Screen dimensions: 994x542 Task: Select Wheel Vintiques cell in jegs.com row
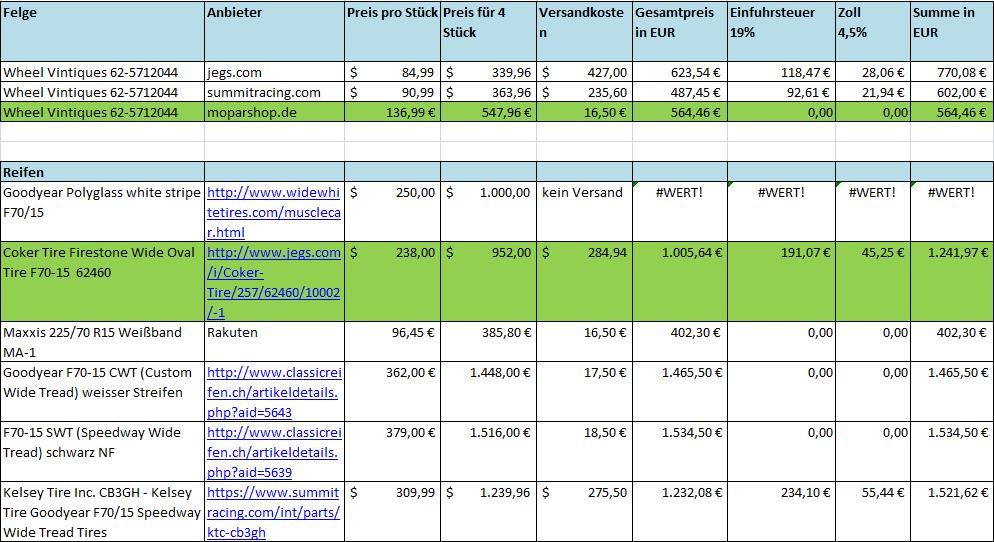tap(103, 72)
